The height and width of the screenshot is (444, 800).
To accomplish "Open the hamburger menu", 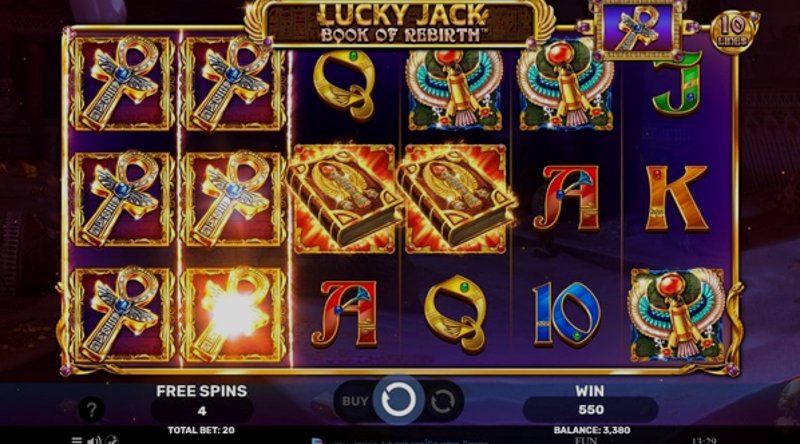I will tap(77, 440).
